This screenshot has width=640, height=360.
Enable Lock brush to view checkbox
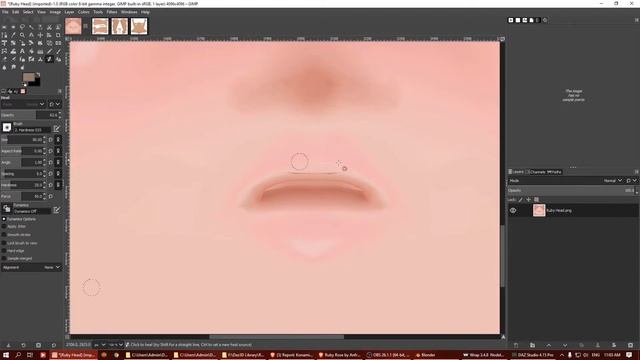[4, 243]
